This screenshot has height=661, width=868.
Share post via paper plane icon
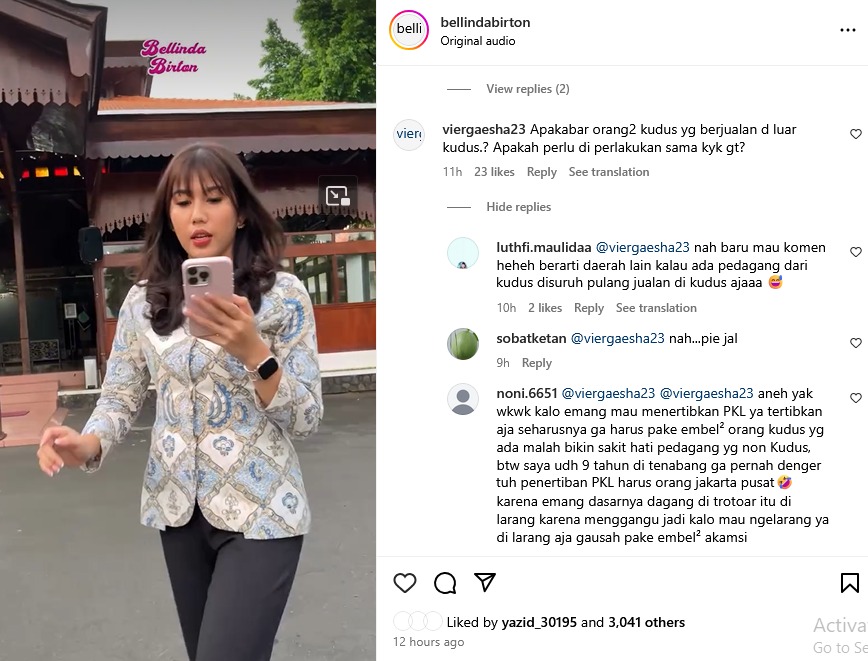coord(485,582)
